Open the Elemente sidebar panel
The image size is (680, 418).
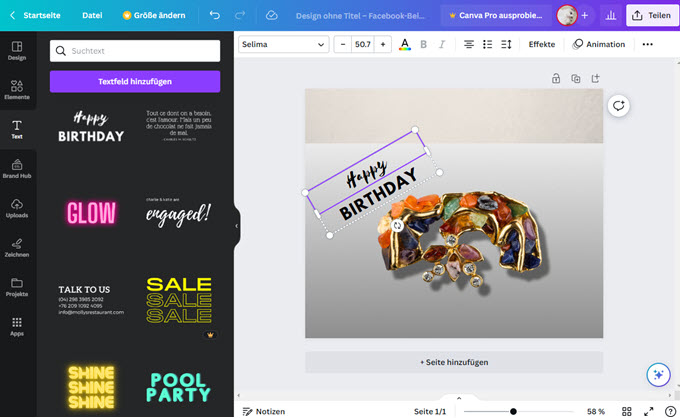(17, 90)
